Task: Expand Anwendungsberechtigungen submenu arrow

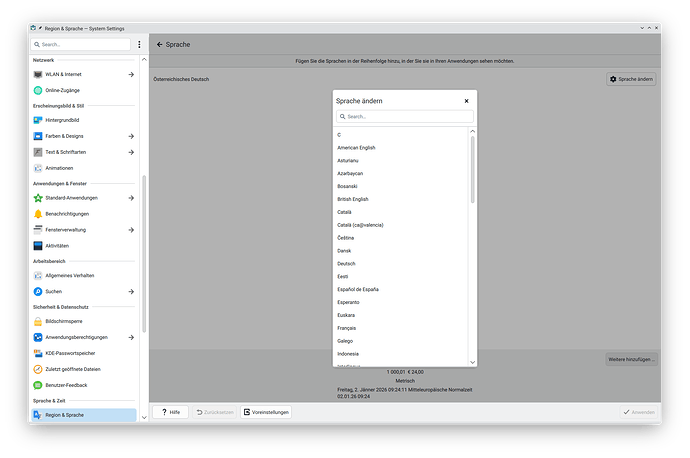Action: coord(131,337)
